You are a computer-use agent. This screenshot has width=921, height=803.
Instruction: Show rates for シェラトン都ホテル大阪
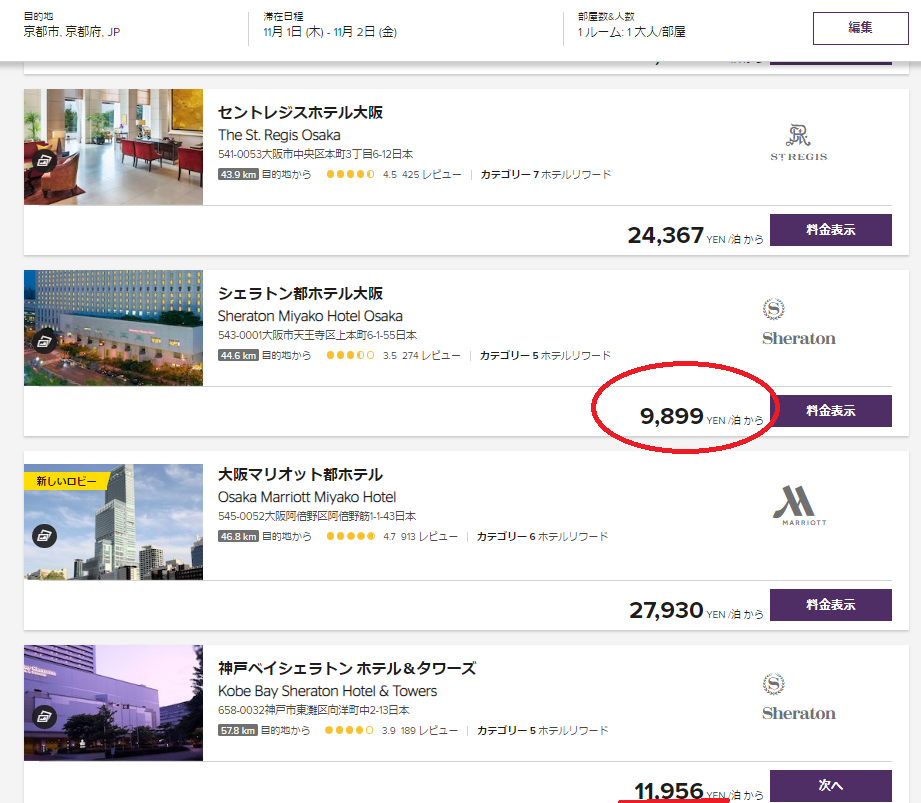click(x=831, y=411)
